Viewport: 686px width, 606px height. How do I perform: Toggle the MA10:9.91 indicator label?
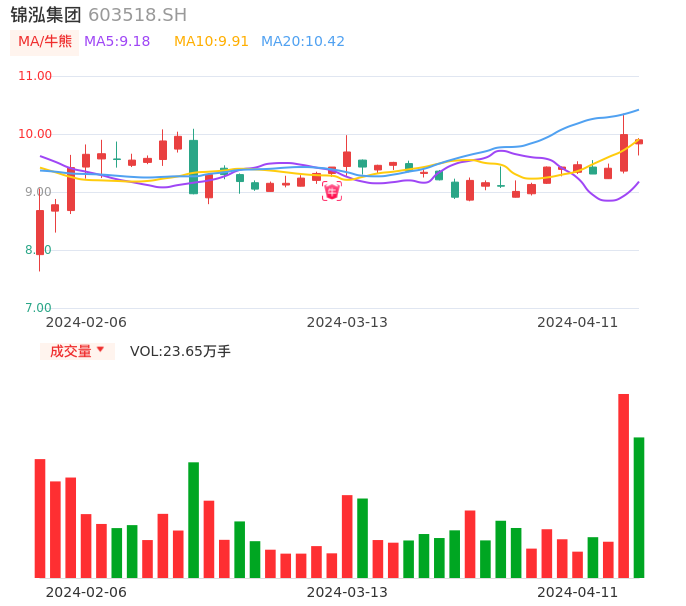(x=211, y=41)
